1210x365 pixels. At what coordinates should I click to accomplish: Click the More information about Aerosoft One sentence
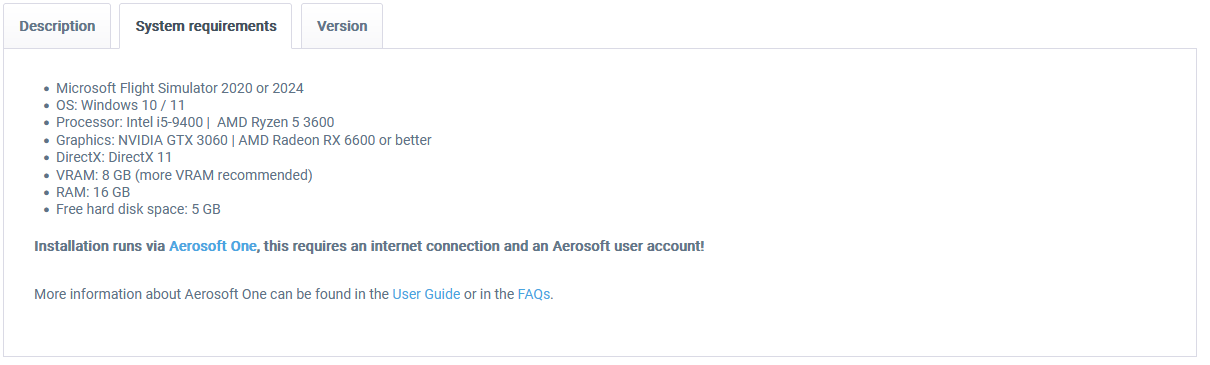tap(294, 294)
